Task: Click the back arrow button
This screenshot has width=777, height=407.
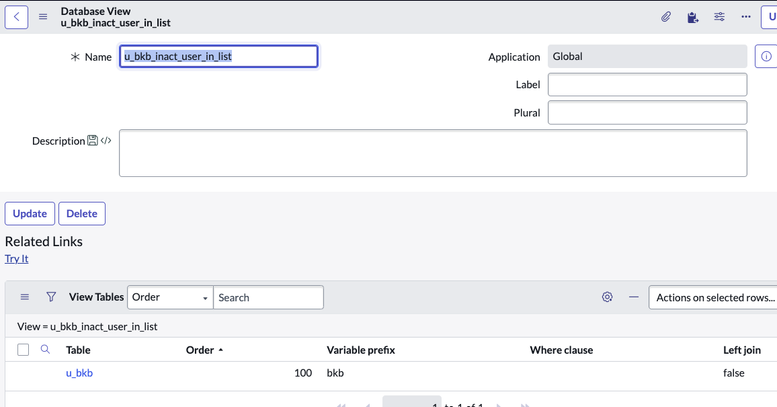Action: click(x=17, y=17)
